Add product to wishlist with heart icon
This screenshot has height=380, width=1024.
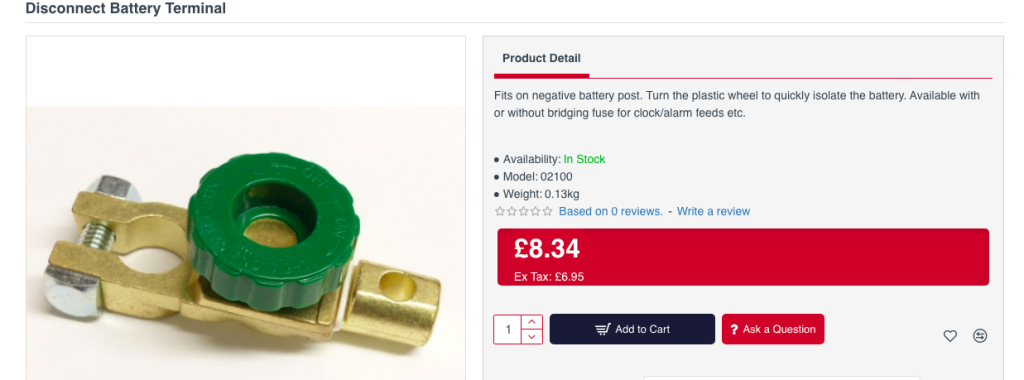(x=950, y=336)
